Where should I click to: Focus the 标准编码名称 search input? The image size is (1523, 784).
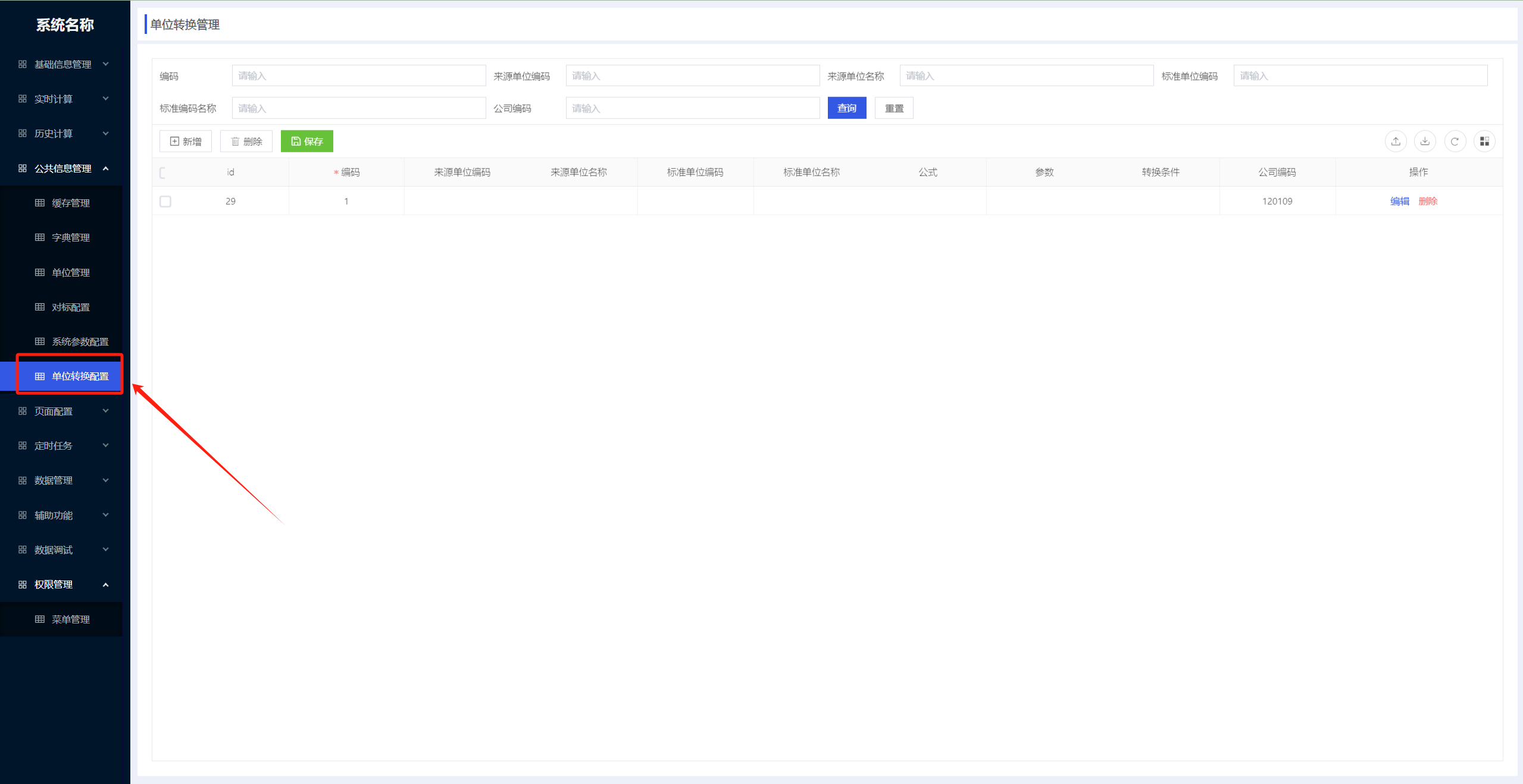[359, 108]
